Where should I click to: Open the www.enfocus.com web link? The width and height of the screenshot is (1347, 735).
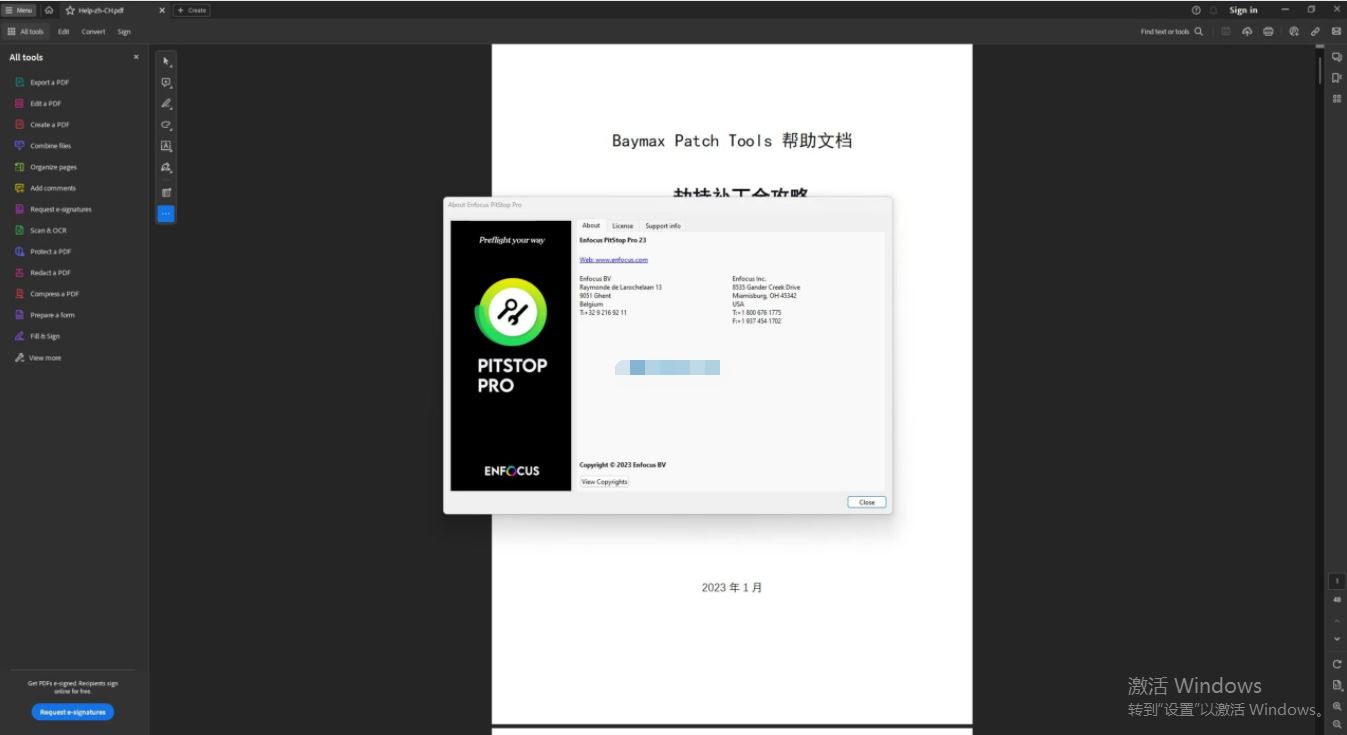[614, 260]
